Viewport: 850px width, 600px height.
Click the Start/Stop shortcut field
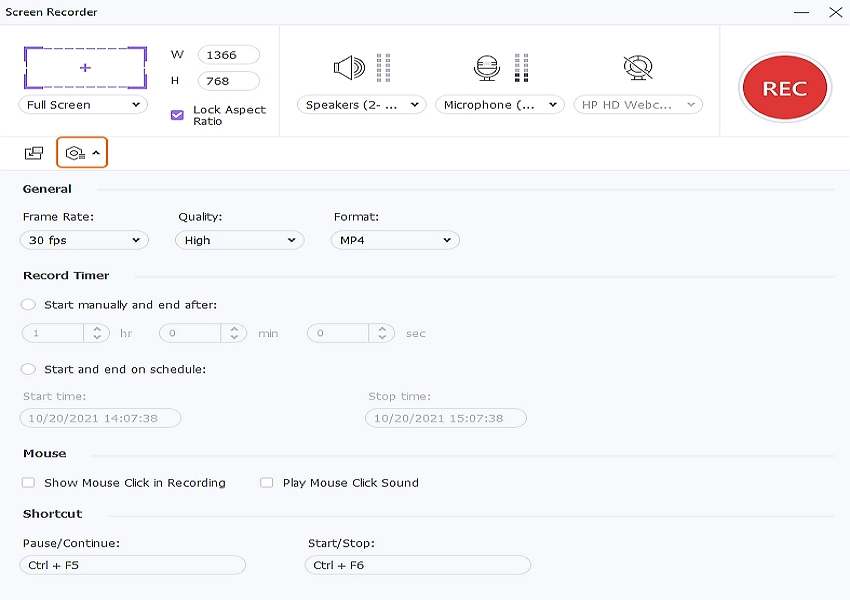(417, 565)
